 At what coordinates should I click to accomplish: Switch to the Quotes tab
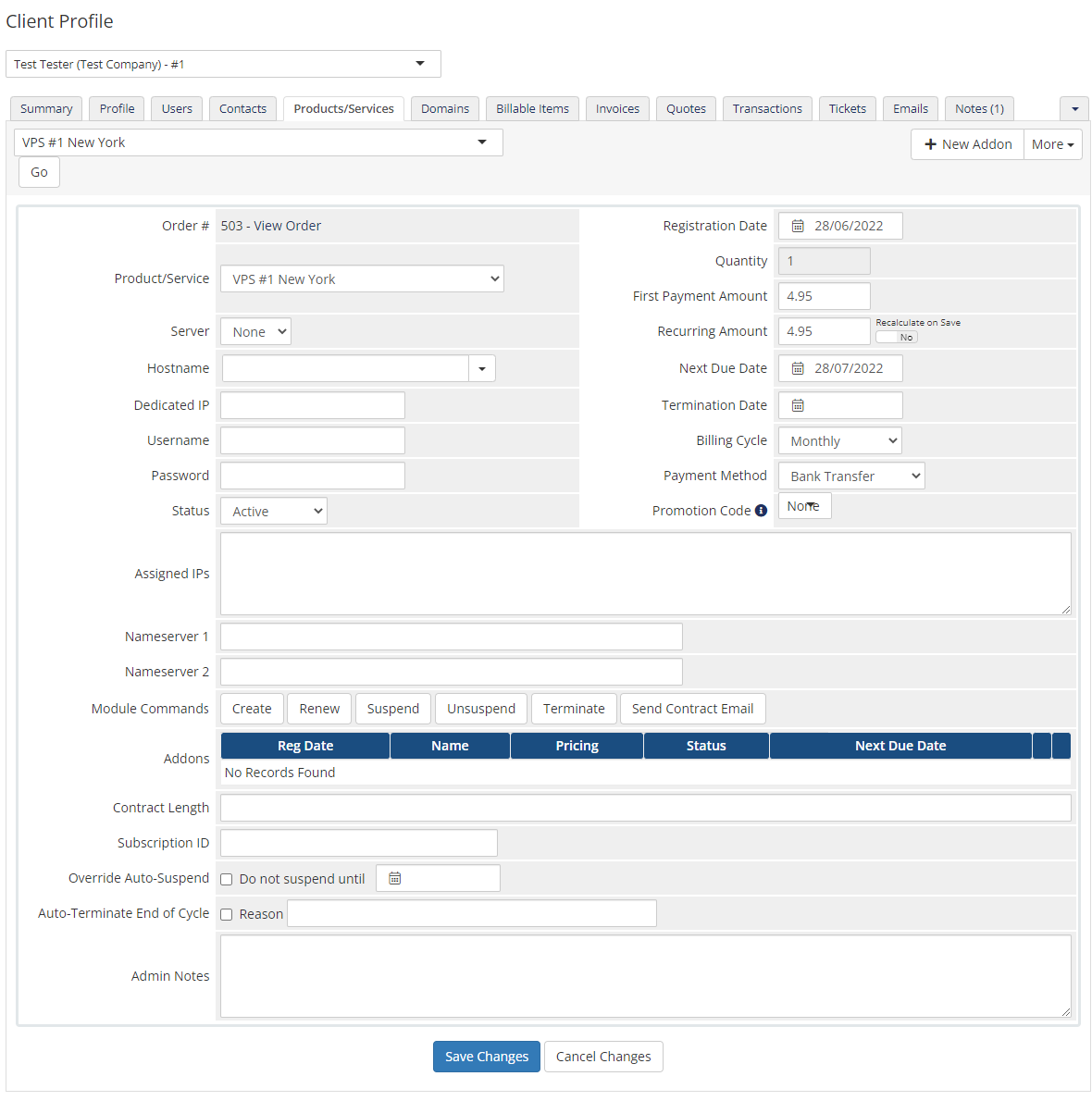[x=686, y=109]
